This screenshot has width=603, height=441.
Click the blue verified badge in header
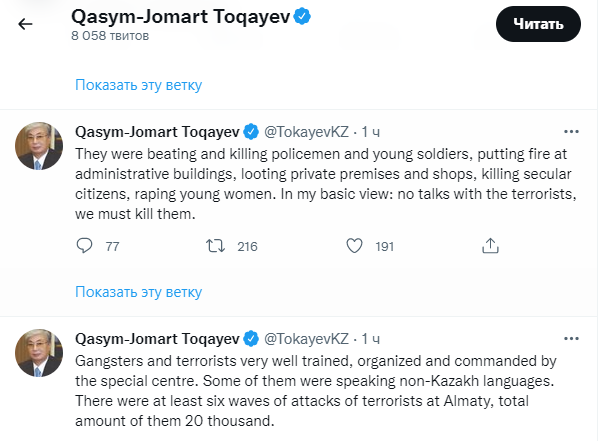(x=302, y=17)
